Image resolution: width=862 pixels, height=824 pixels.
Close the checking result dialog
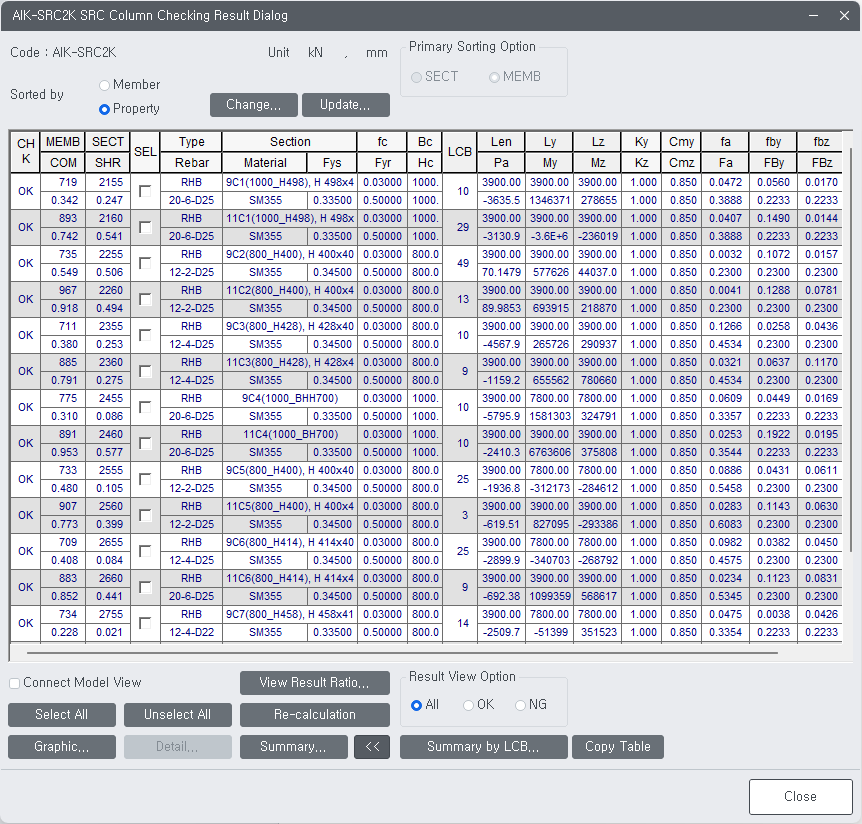(800, 796)
